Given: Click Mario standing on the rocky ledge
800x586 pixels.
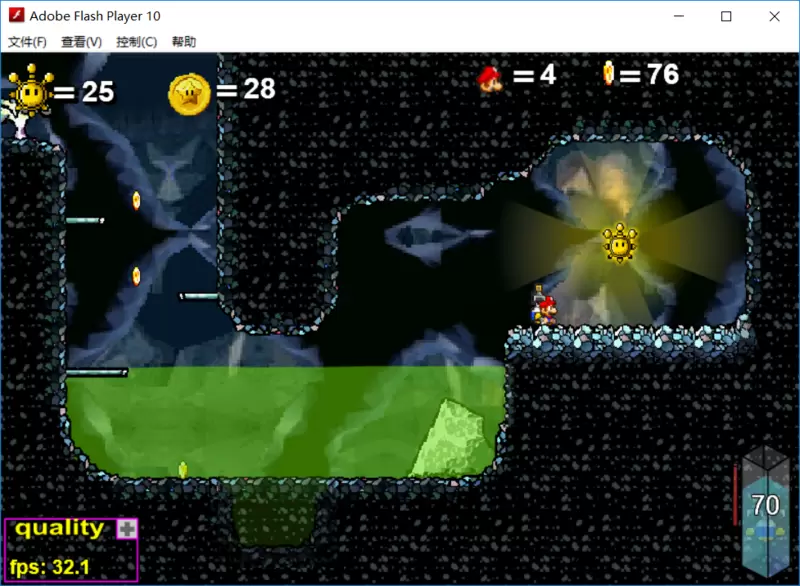Looking at the screenshot, I should point(545,307).
